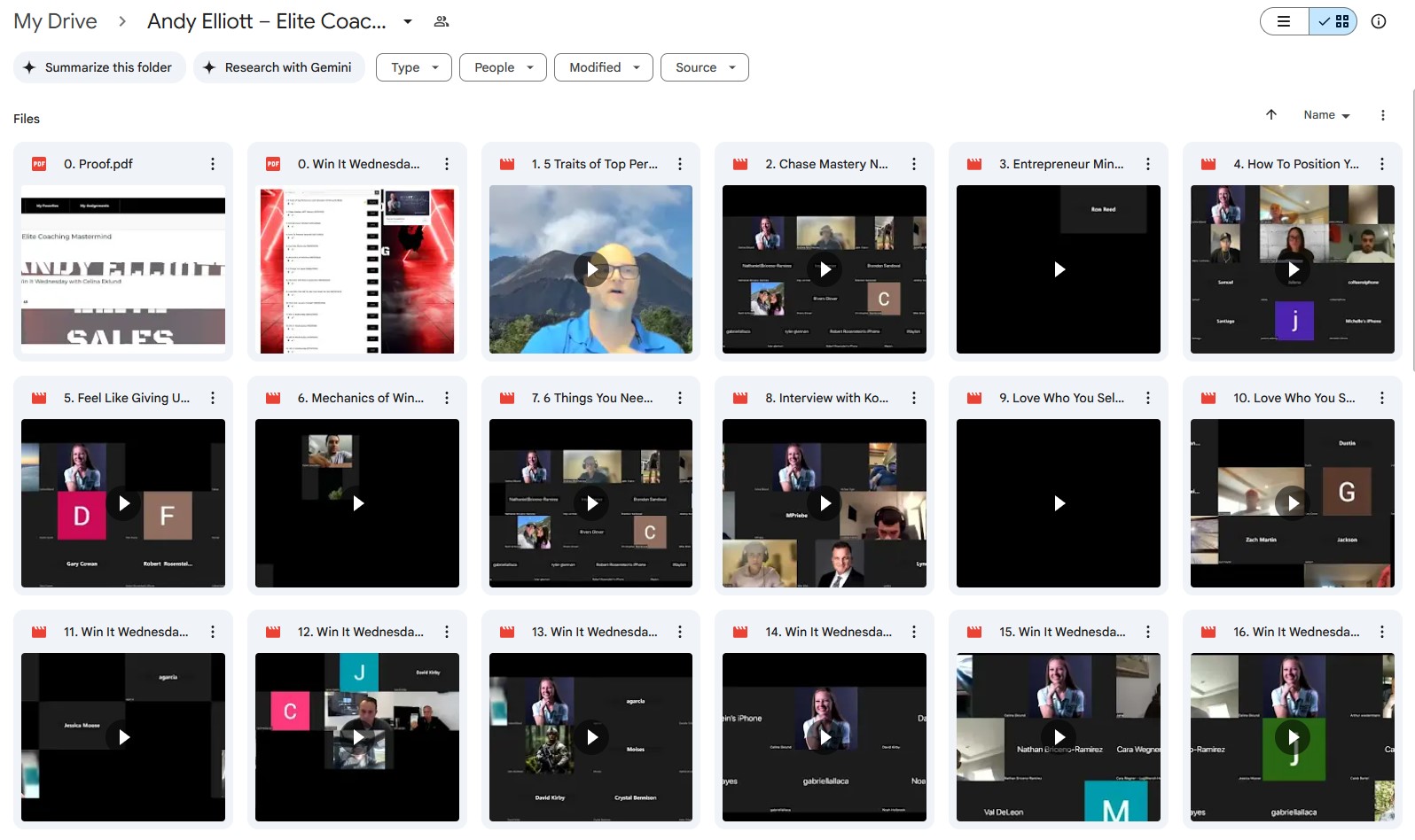Open more actions for 12. Win It Wednesday
This screenshot has width=1415, height=840.
tap(447, 632)
